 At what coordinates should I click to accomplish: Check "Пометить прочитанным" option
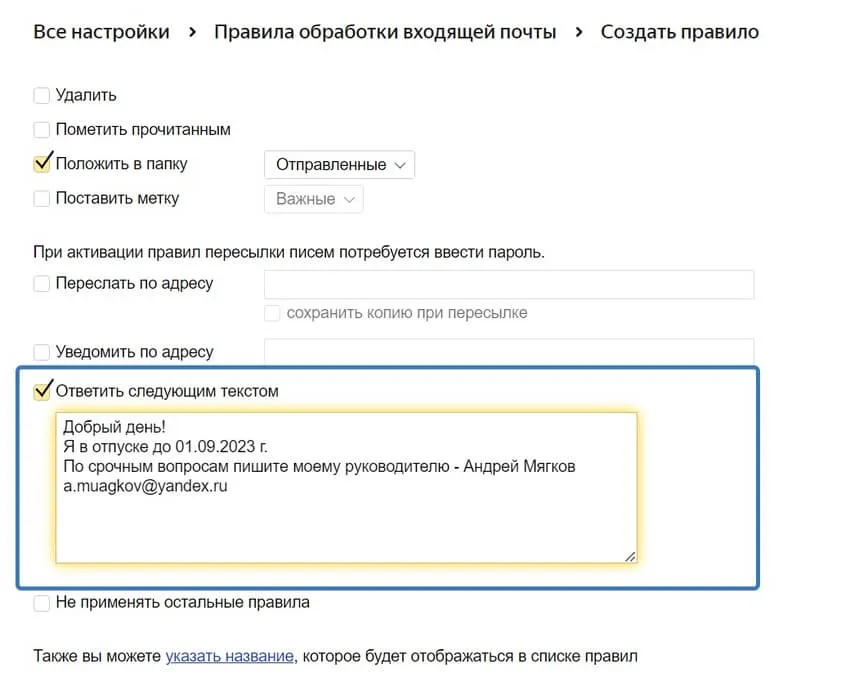[41, 129]
